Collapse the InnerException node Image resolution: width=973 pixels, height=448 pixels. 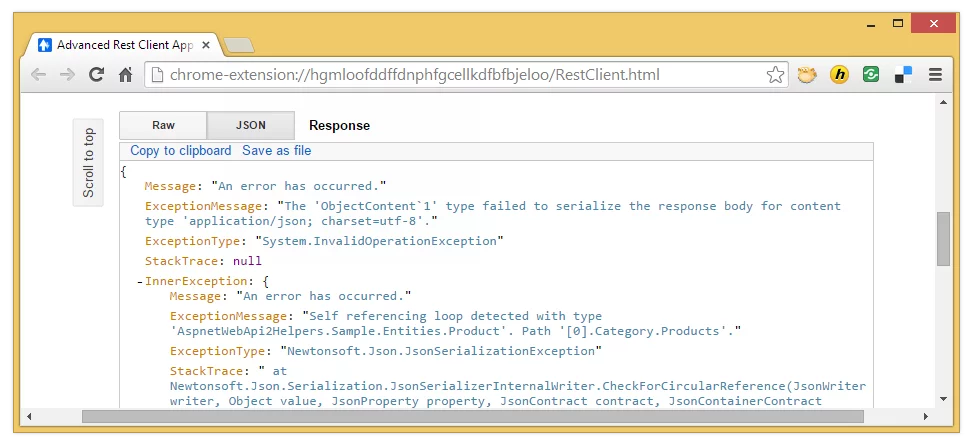point(140,282)
